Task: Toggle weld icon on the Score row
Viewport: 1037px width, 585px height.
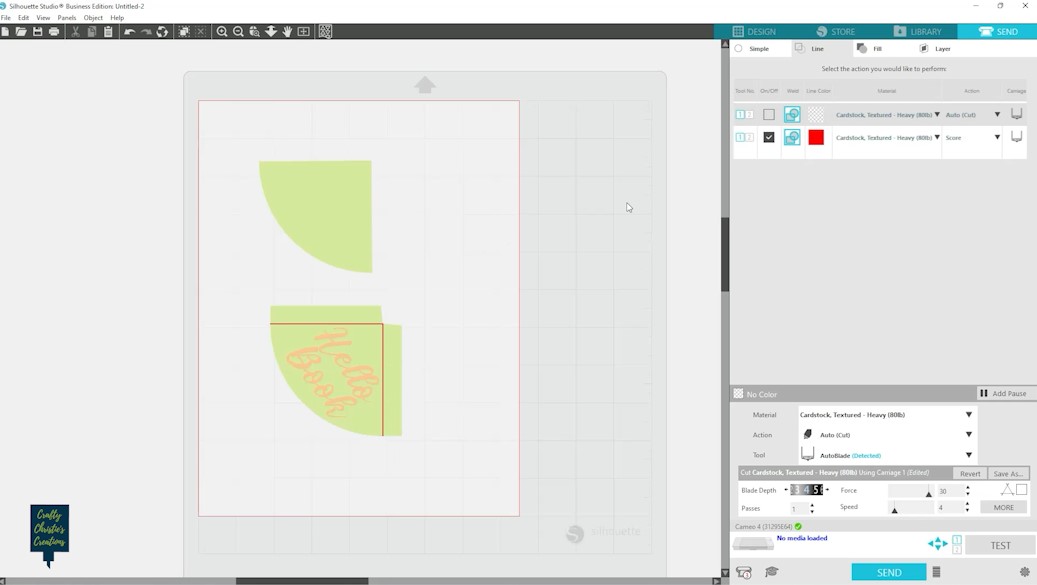Action: click(x=792, y=137)
